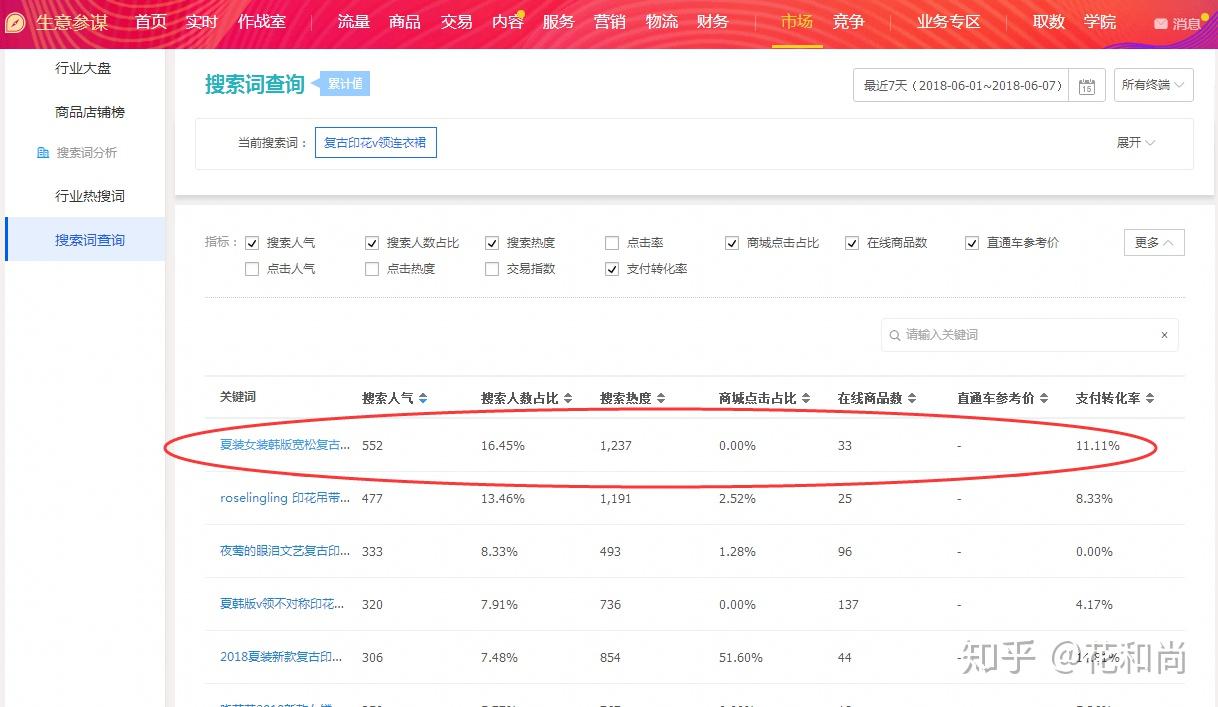Uncheck the 商城点击占比 checkbox

[x=732, y=243]
